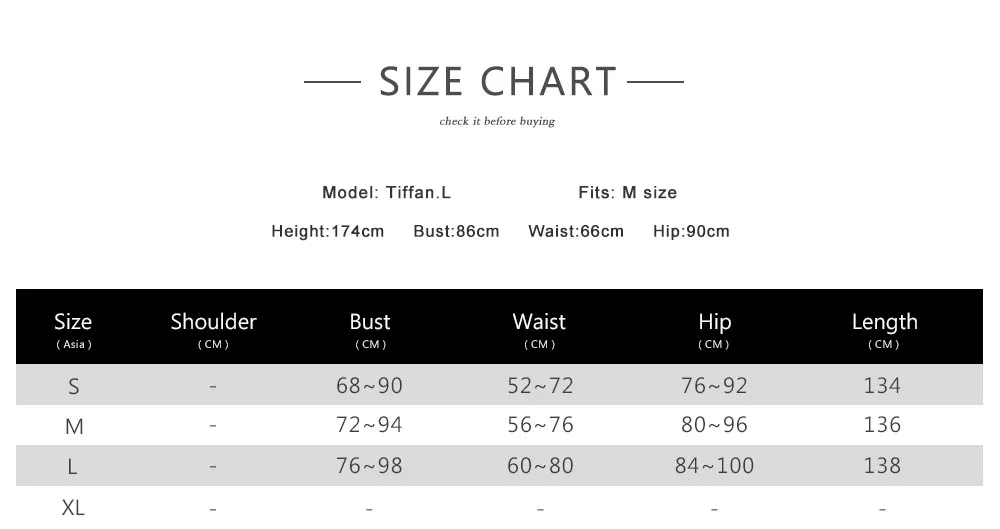Click the 'check it before buying' subtitle
The height and width of the screenshot is (529, 1000).
pos(497,121)
